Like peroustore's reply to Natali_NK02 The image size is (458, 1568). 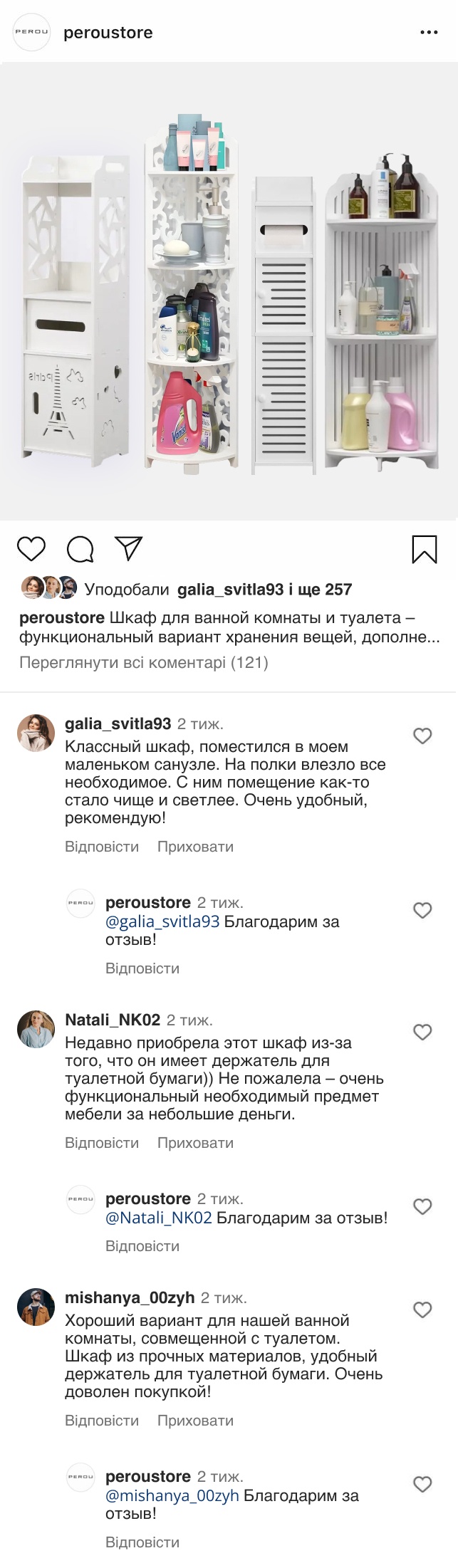point(422,1206)
